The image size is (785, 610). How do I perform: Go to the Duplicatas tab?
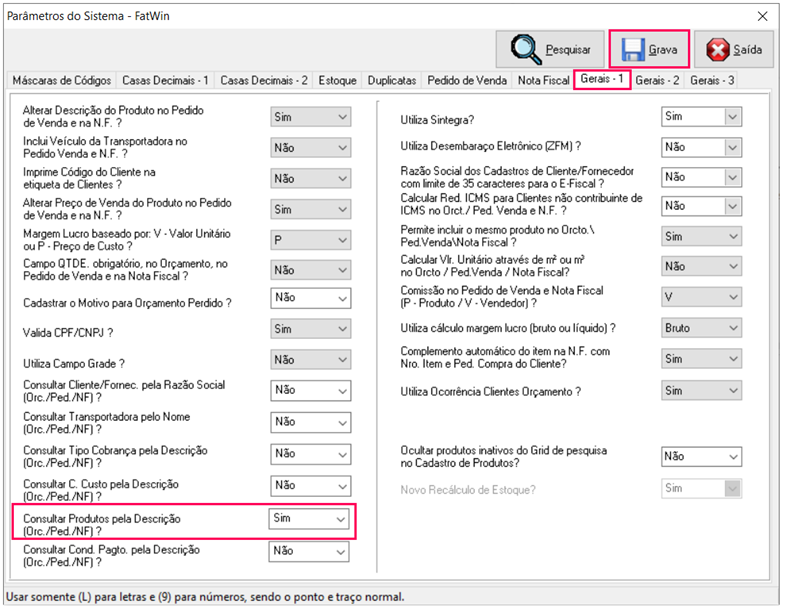point(392,80)
